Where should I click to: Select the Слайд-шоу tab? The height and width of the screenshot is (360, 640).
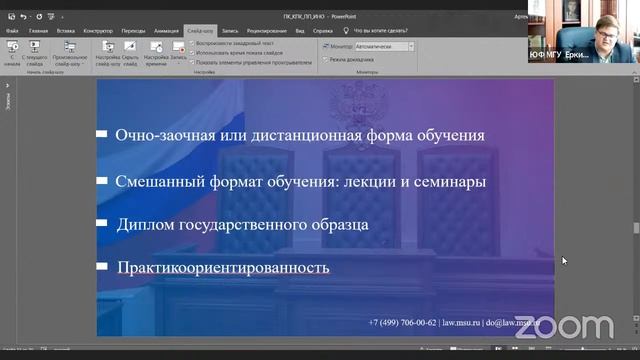click(200, 31)
